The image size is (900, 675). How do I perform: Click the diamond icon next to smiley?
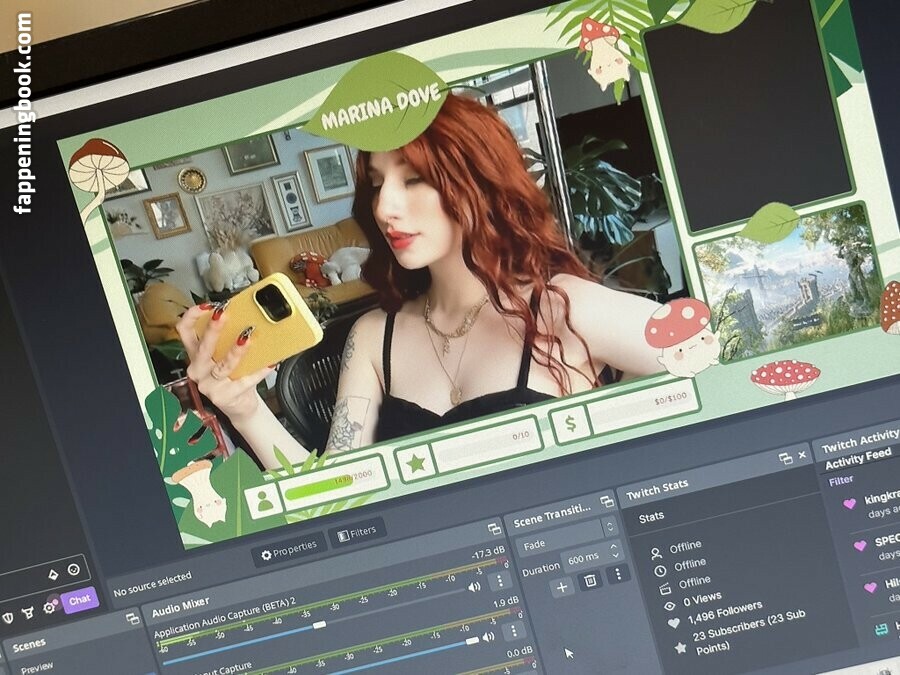point(51,576)
